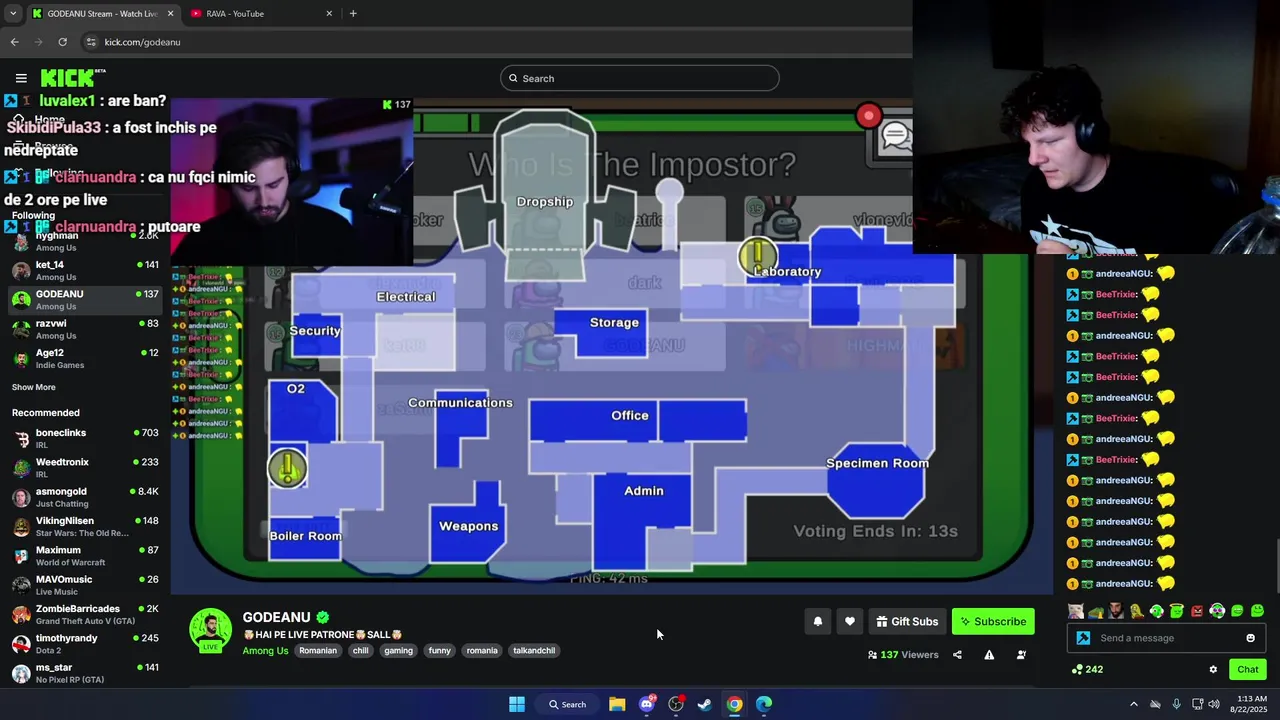The image size is (1280, 720).
Task: Focus the Kick search box
Action: pos(640,78)
